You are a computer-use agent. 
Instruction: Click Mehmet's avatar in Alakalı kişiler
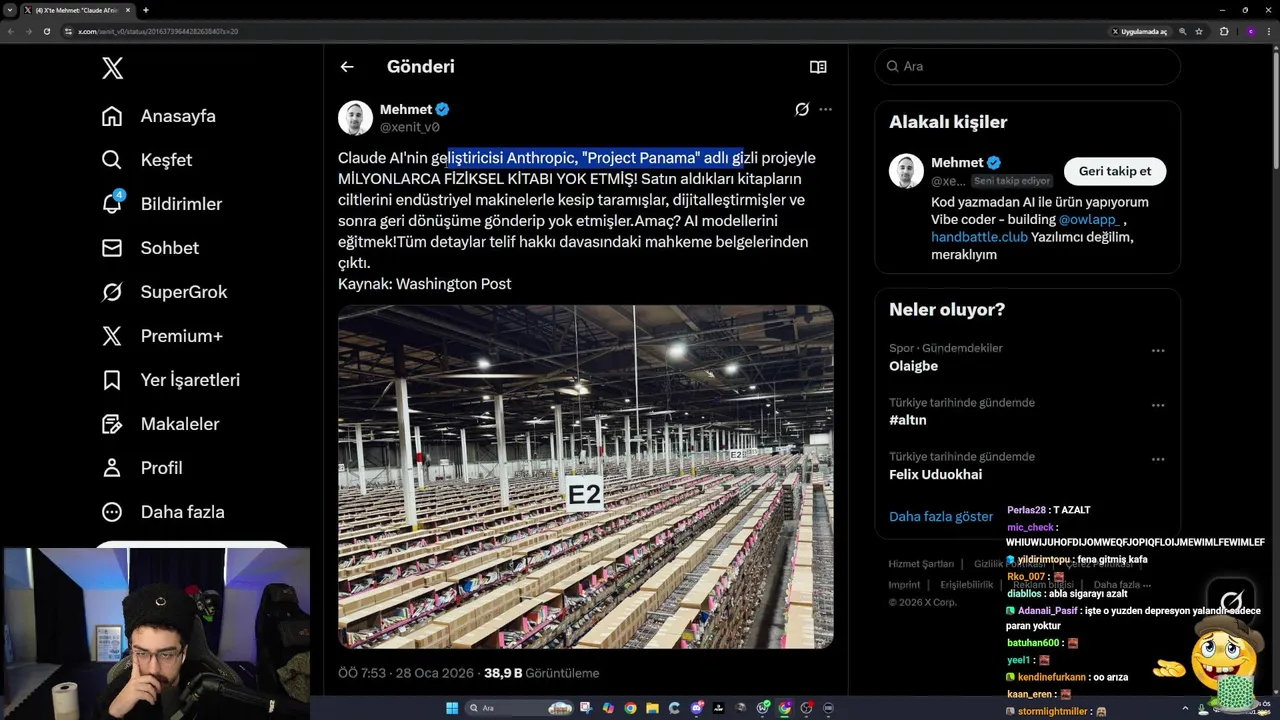906,171
